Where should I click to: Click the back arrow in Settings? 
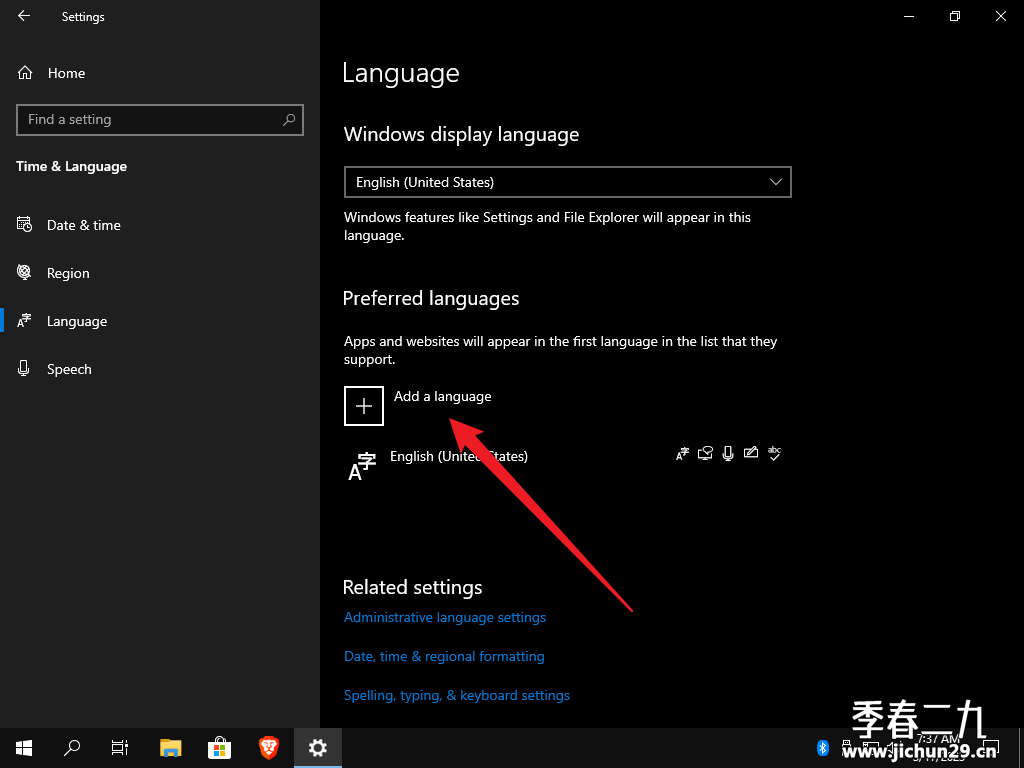click(x=24, y=16)
